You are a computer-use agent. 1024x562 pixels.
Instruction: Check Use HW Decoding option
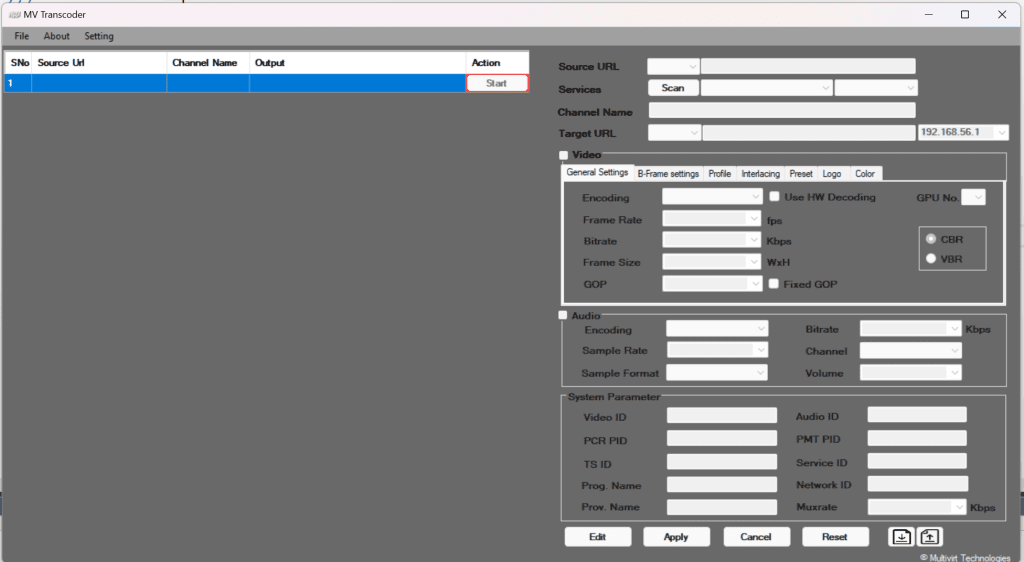pos(774,197)
